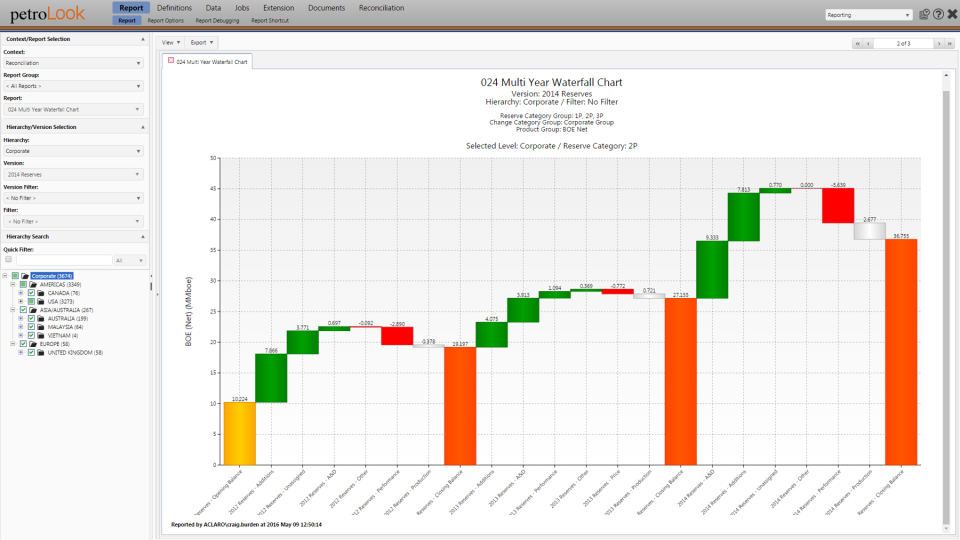Open the Documents menu
960x540 pixels.
326,8
